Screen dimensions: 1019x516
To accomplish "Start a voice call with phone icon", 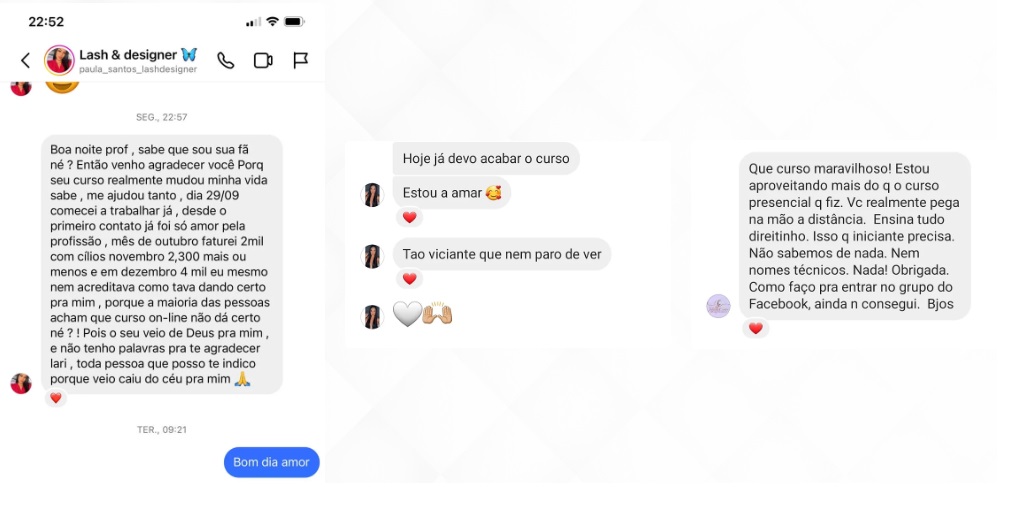I will pos(226,60).
